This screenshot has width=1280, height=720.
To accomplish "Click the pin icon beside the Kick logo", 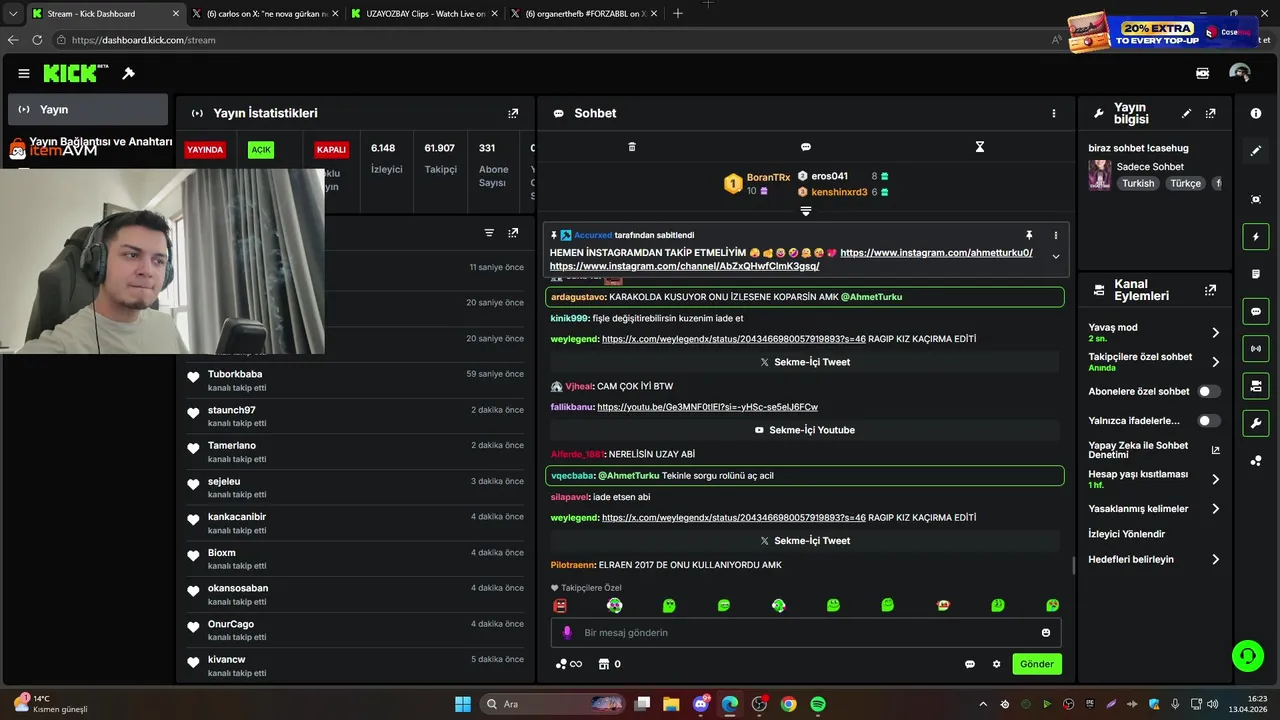I will tap(129, 73).
